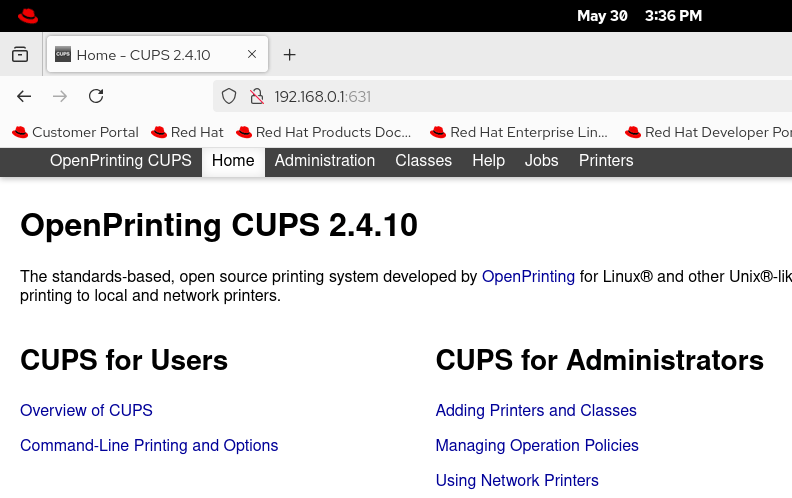Click the CUPS favicon on the tab
Image resolution: width=792 pixels, height=498 pixels.
(63, 55)
